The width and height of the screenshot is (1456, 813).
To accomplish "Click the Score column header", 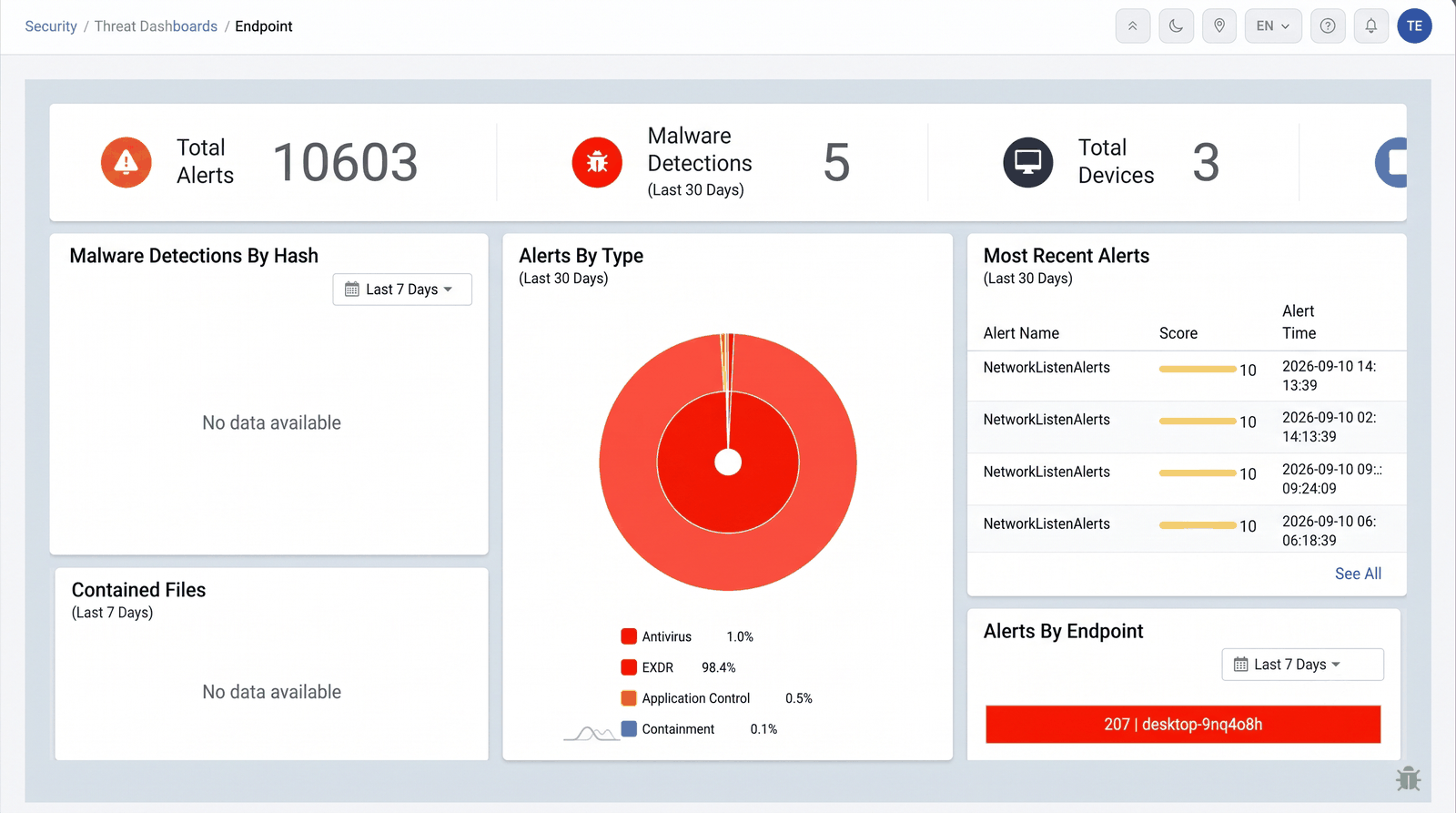I will (x=1178, y=333).
